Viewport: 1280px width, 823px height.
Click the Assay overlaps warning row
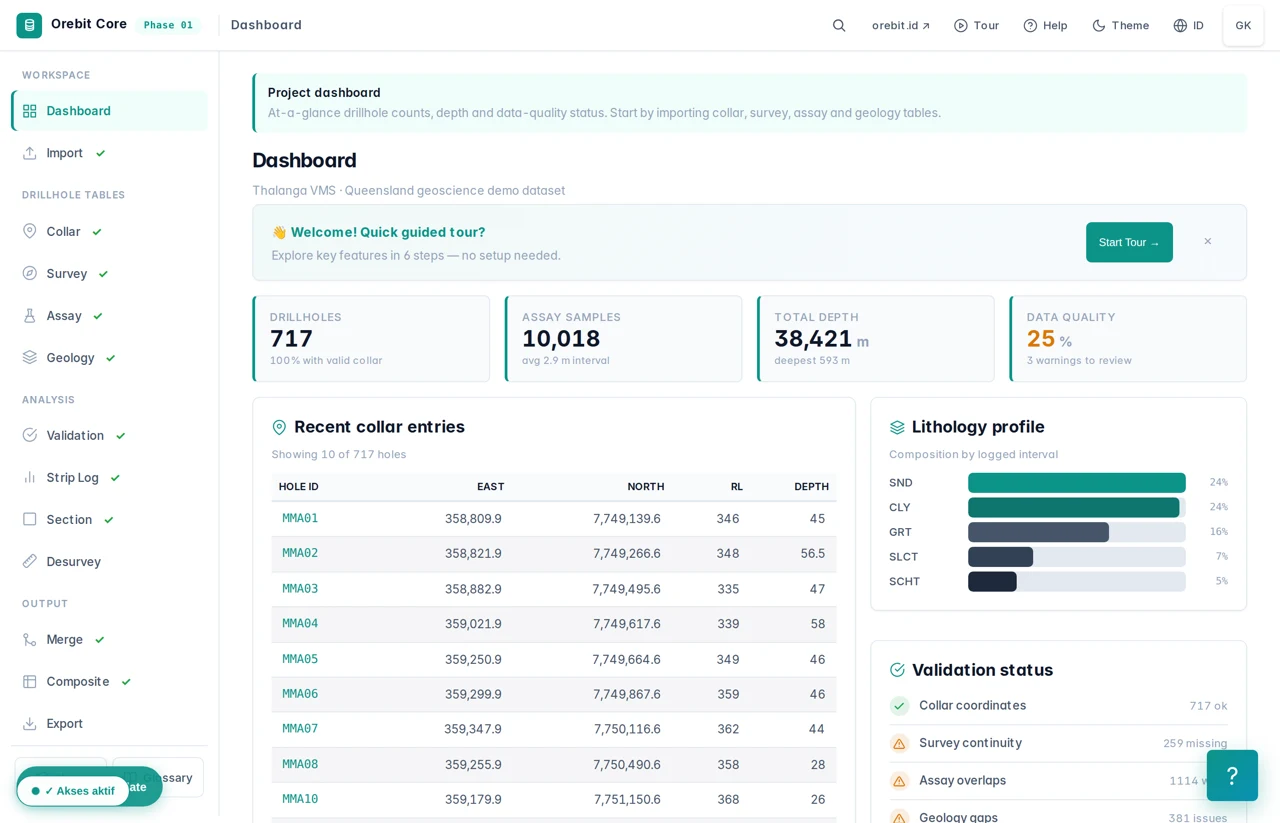coord(1058,781)
